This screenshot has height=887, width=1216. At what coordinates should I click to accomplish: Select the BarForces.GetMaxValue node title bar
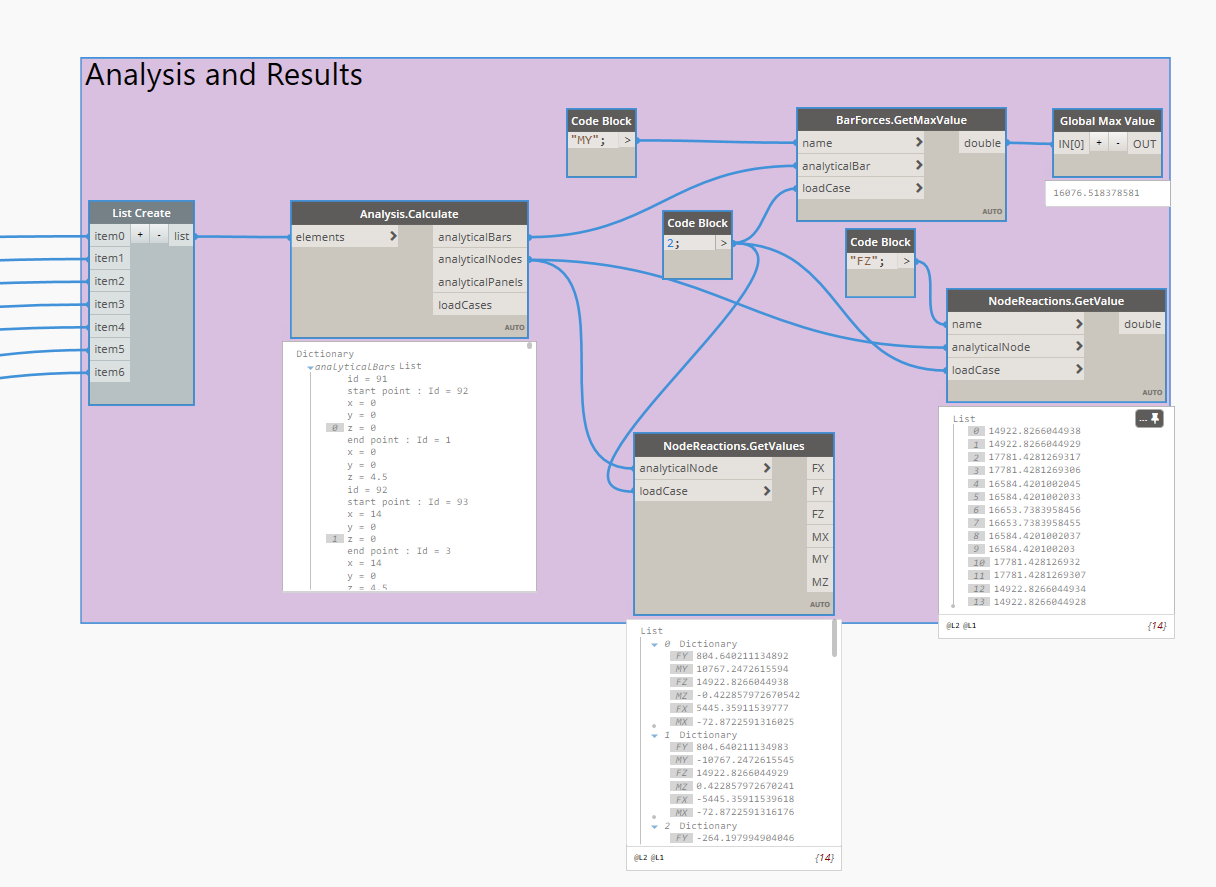coord(901,120)
